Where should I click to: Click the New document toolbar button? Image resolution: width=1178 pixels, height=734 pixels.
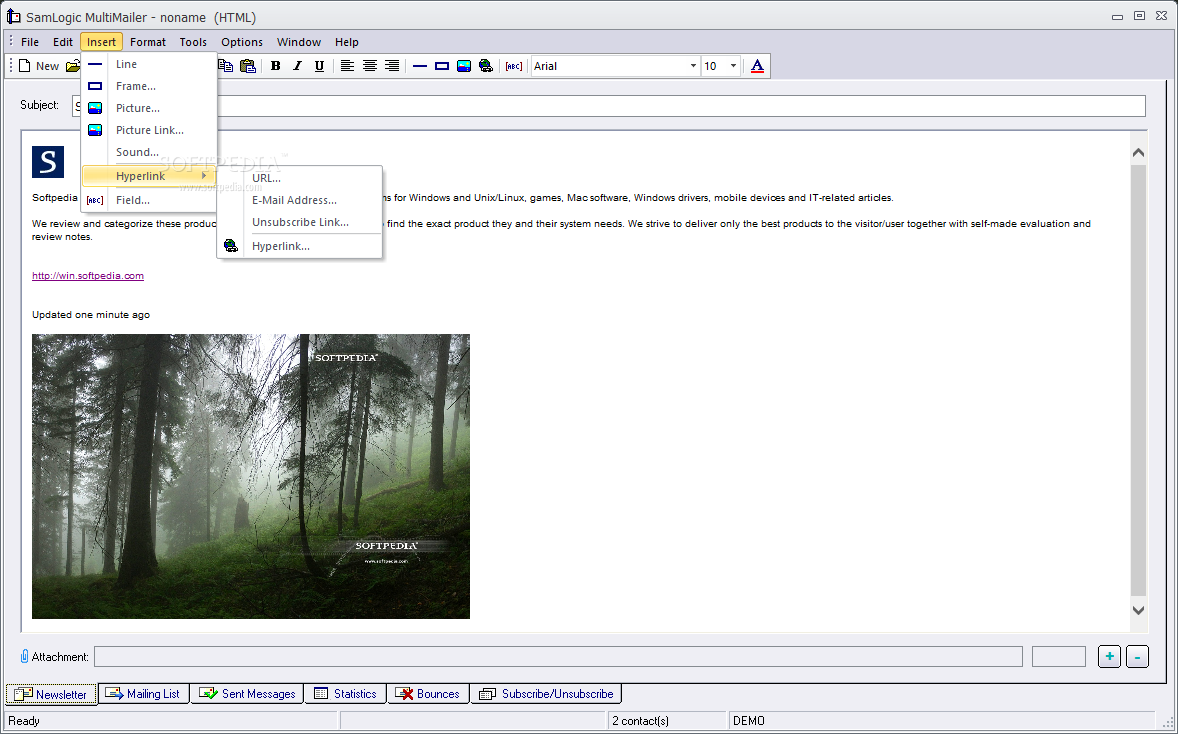38,66
